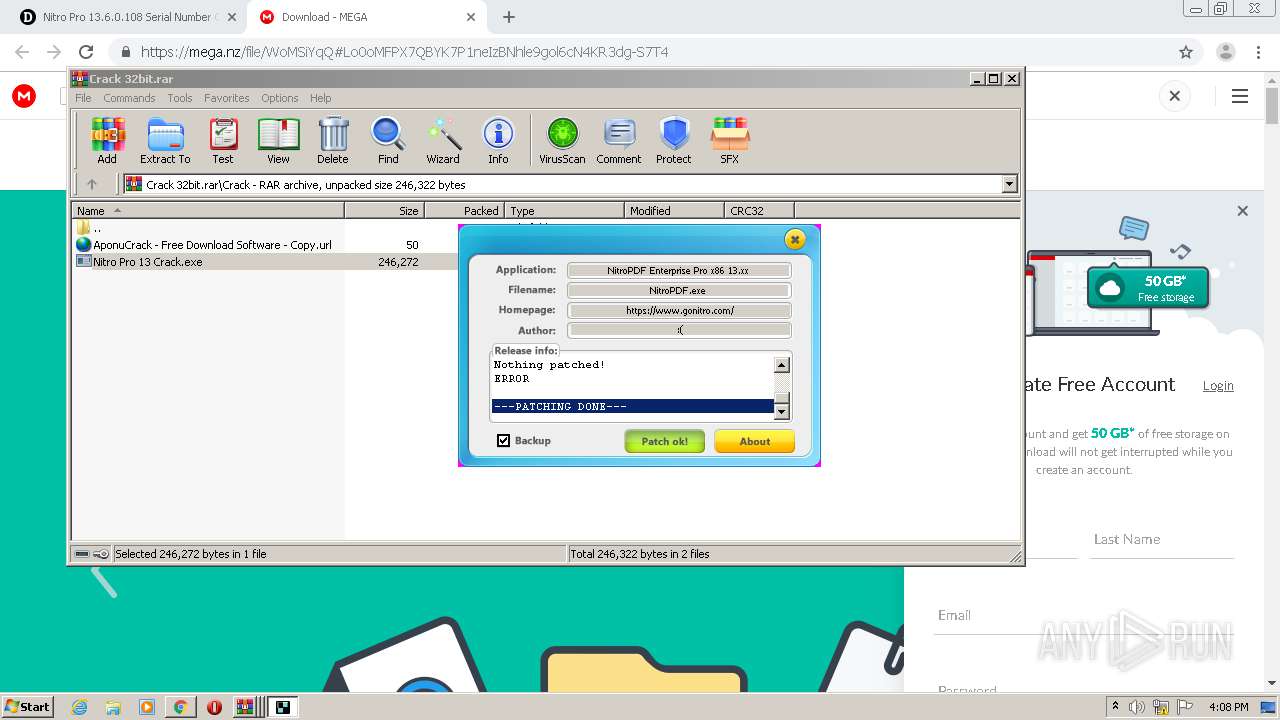Click the Delete trash icon
The height and width of the screenshot is (720, 1280).
click(x=333, y=141)
